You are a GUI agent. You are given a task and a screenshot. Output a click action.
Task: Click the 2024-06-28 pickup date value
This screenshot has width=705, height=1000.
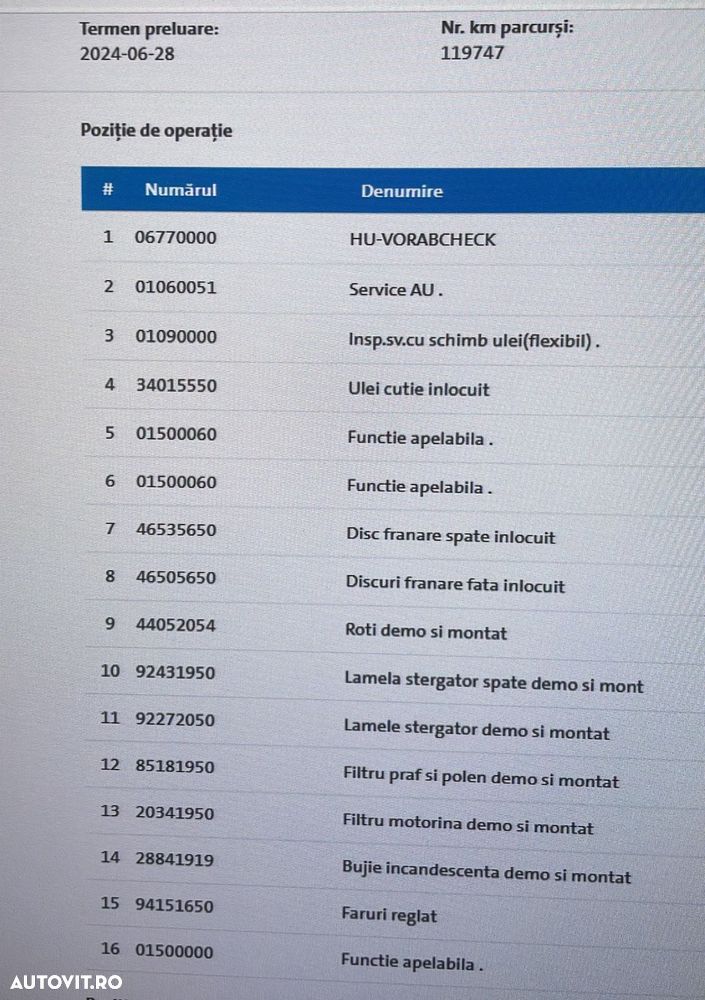tap(127, 54)
